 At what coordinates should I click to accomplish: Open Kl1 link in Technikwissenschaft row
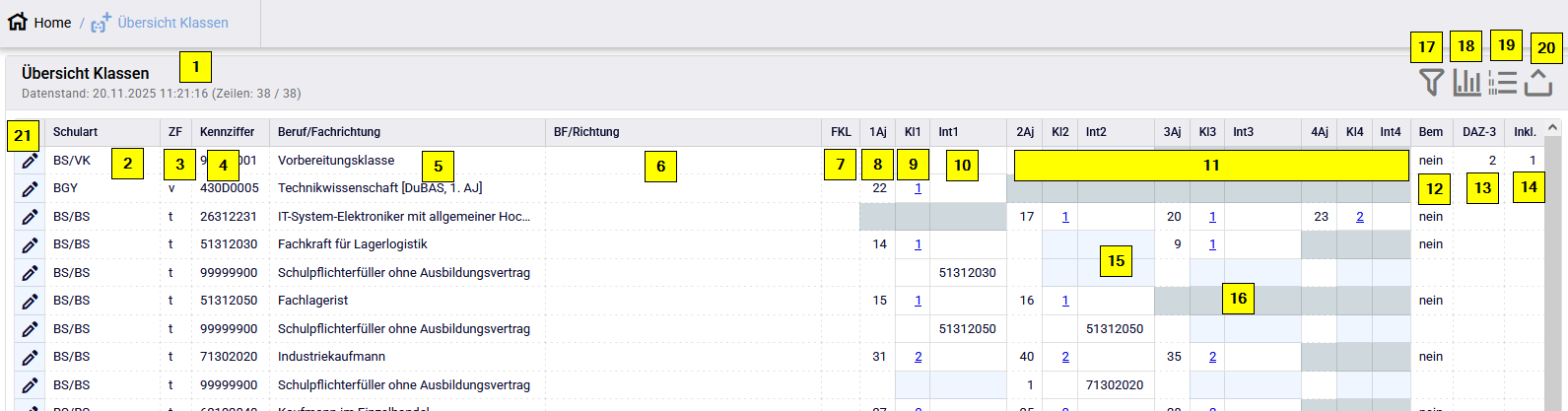(918, 188)
